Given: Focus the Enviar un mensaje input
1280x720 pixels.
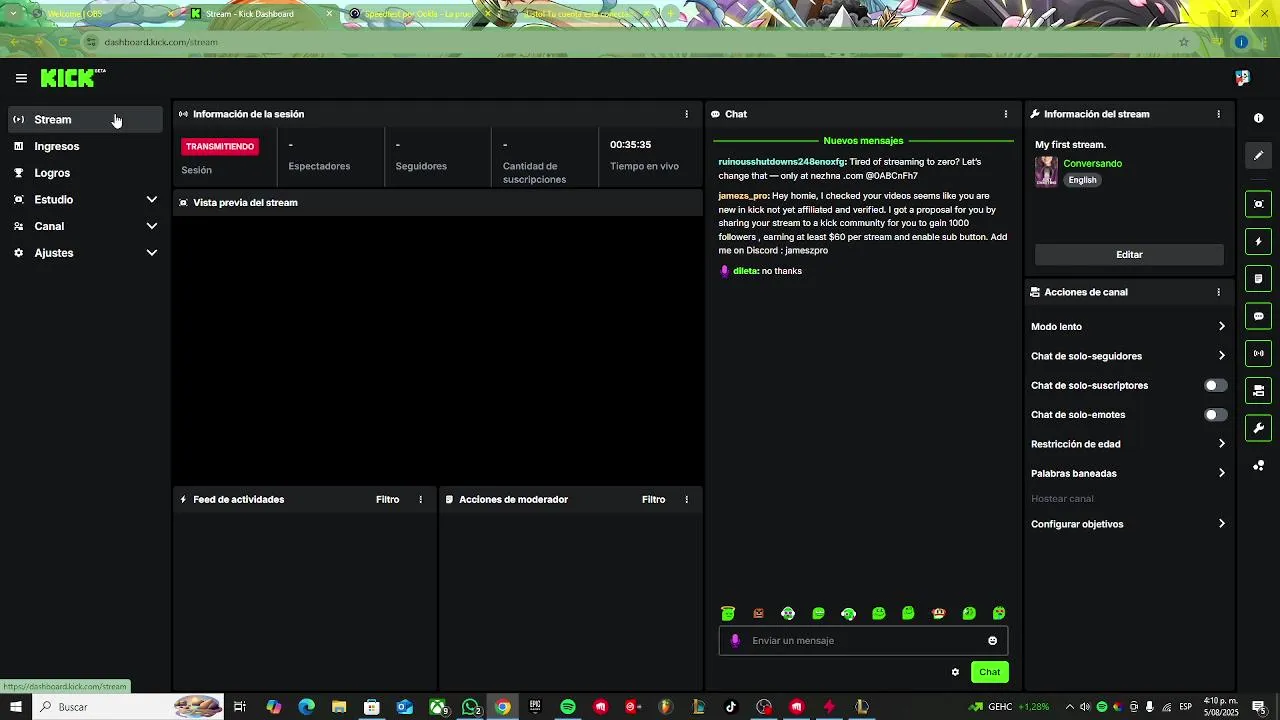Looking at the screenshot, I should pos(863,641).
